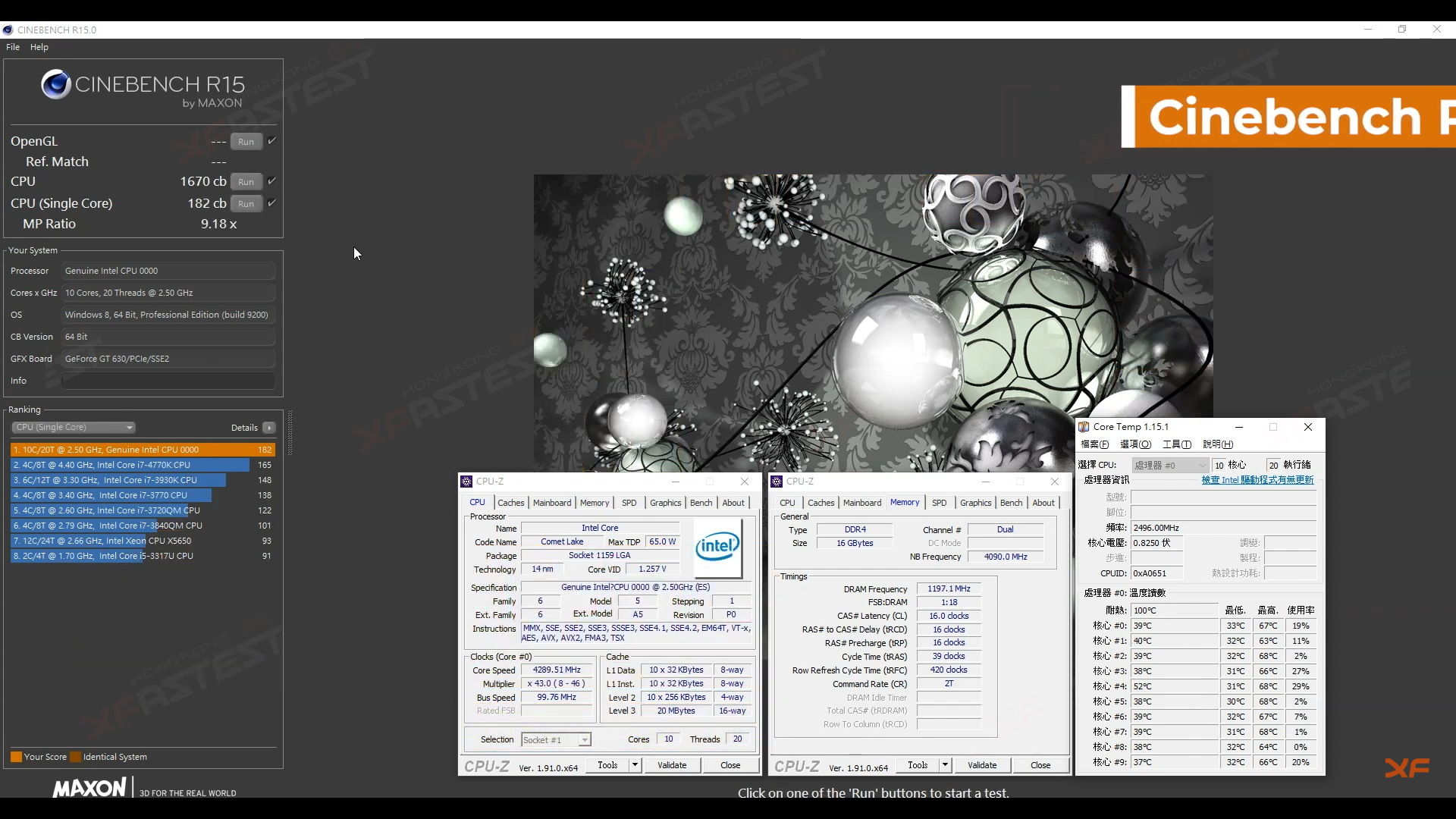Minimize the Core Temp window
This screenshot has width=1456, height=819.
coord(1238,427)
